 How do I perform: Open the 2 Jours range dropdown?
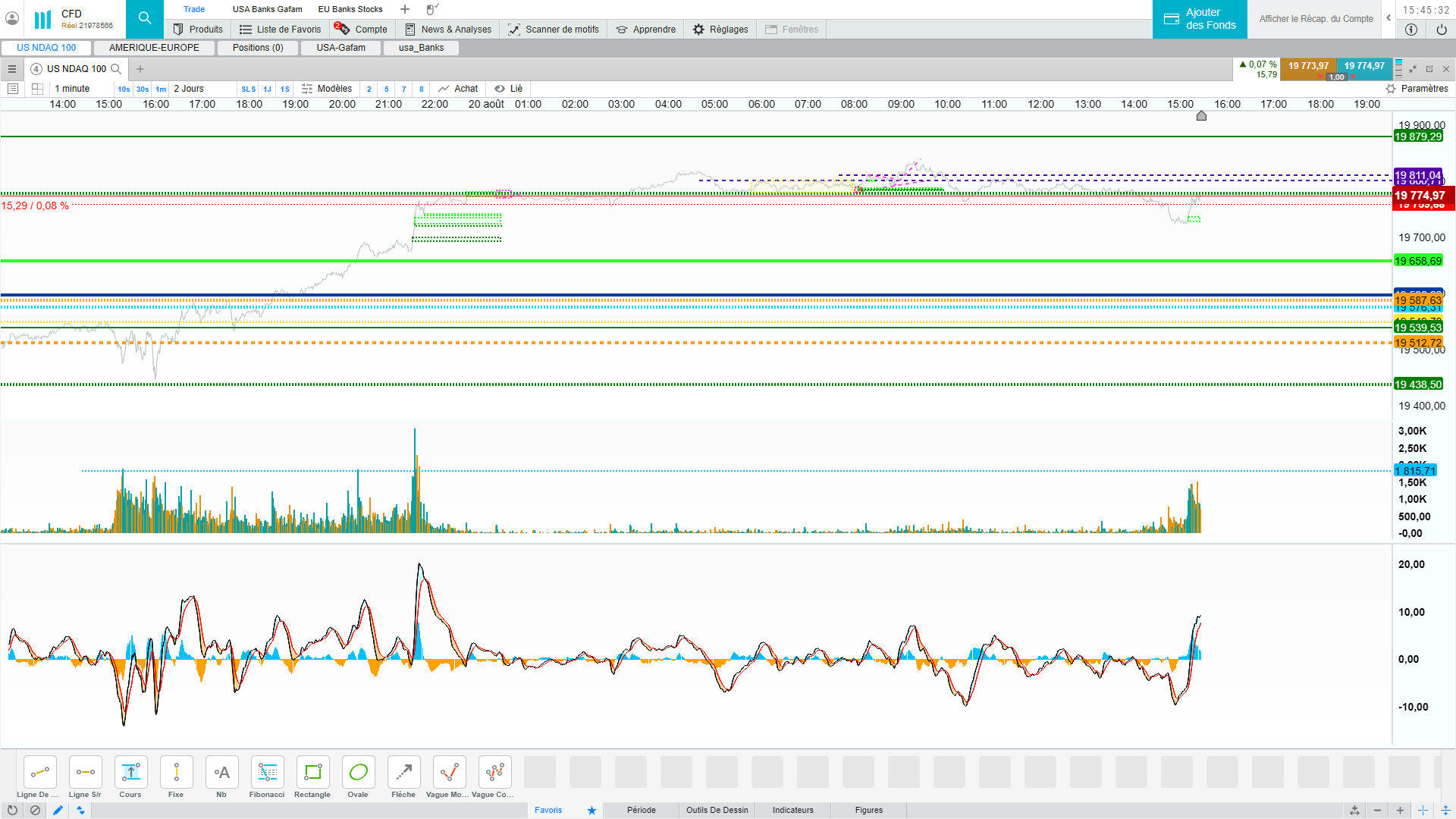[190, 89]
